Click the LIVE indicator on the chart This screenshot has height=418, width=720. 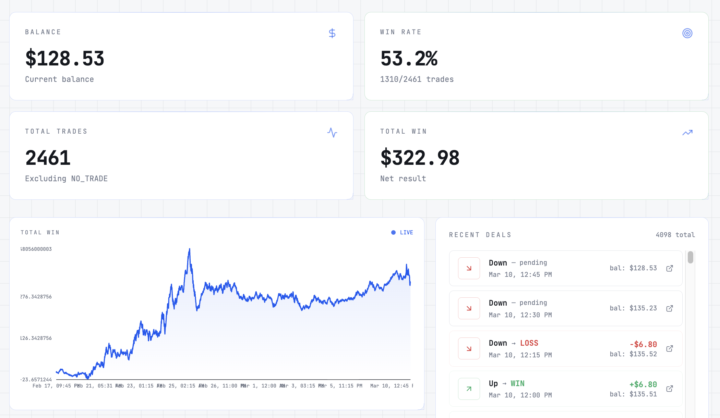(402, 232)
